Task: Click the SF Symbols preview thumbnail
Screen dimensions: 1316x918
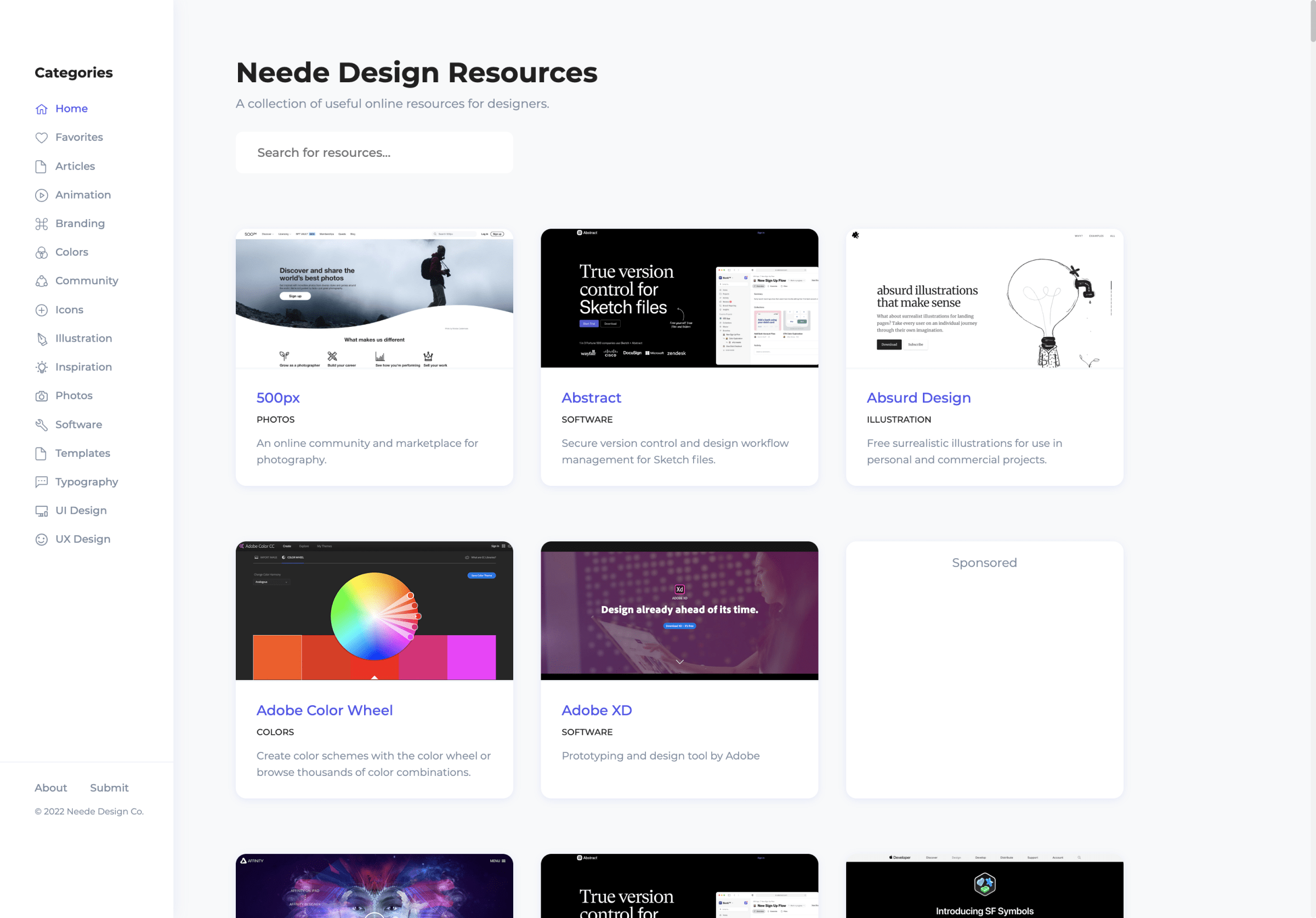Action: click(x=985, y=886)
